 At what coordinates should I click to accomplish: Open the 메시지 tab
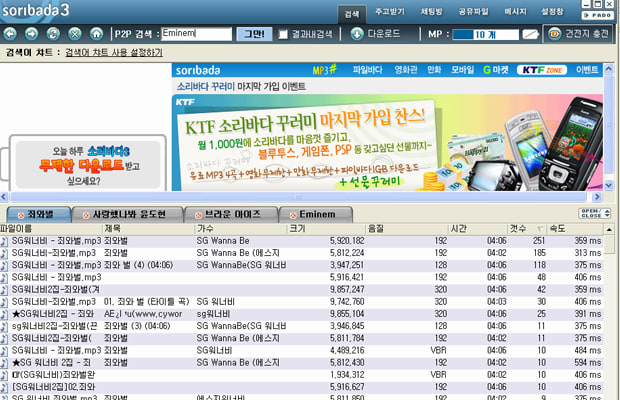pyautogui.click(x=516, y=12)
